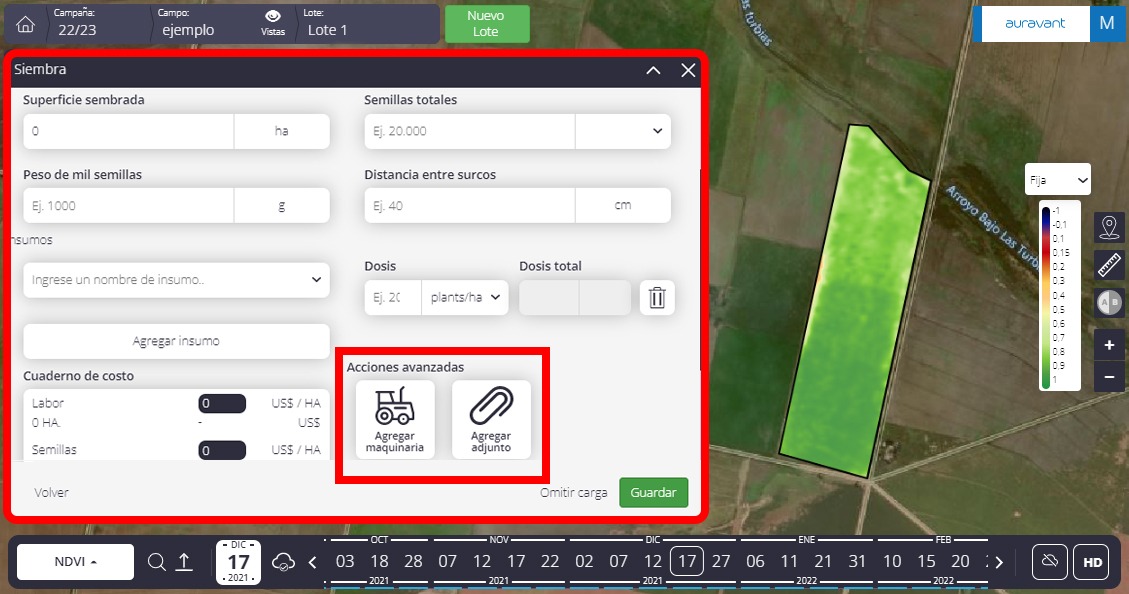The image size is (1129, 594).
Task: Zoom in the map with plus
Action: tap(1110, 346)
